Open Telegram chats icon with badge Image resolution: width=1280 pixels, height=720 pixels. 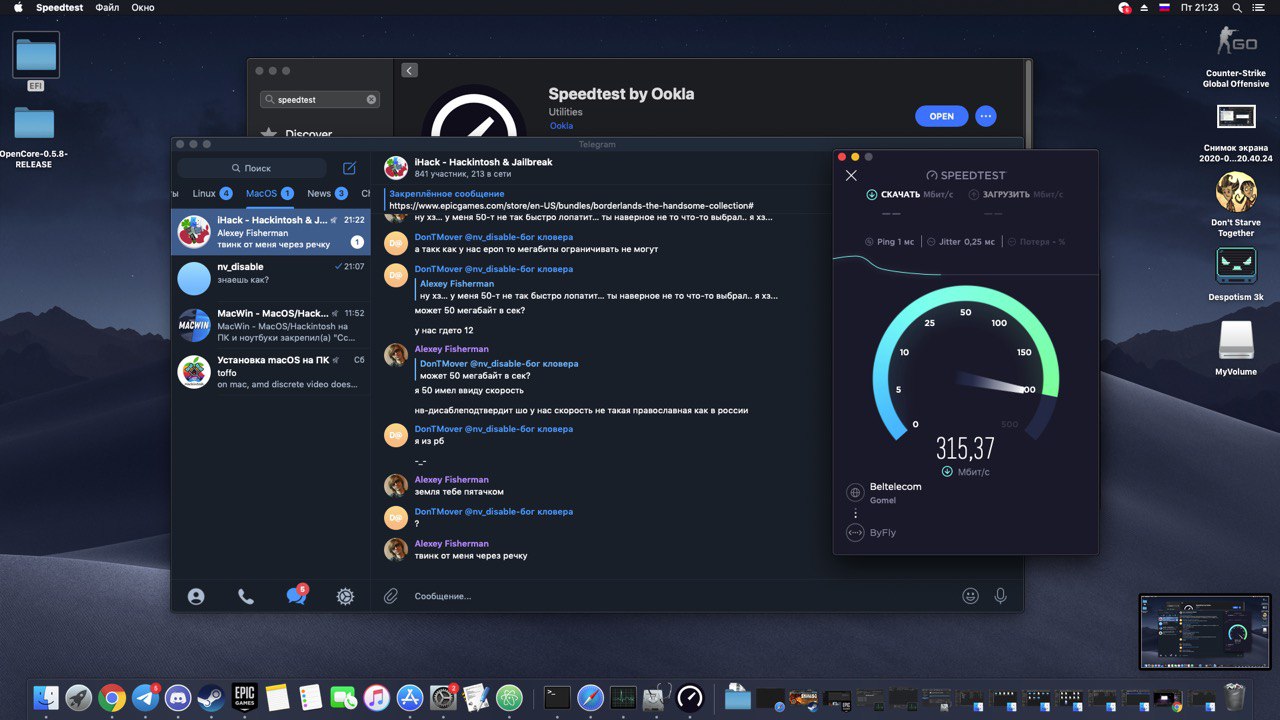pyautogui.click(x=296, y=595)
